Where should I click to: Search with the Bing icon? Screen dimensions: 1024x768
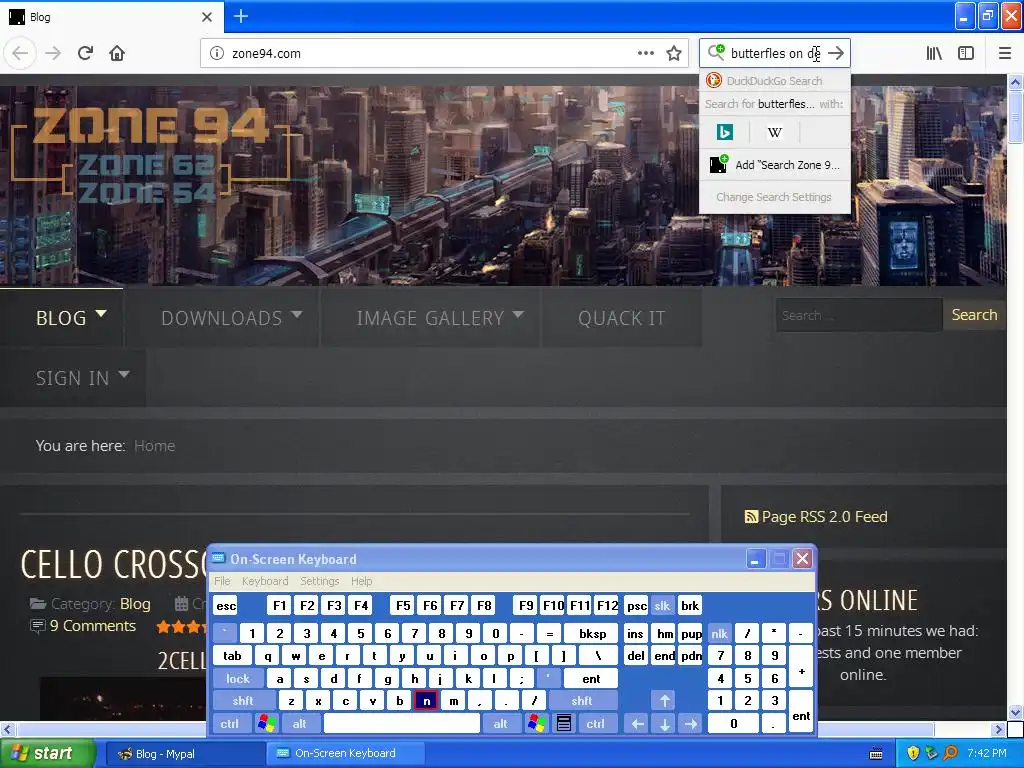(724, 133)
